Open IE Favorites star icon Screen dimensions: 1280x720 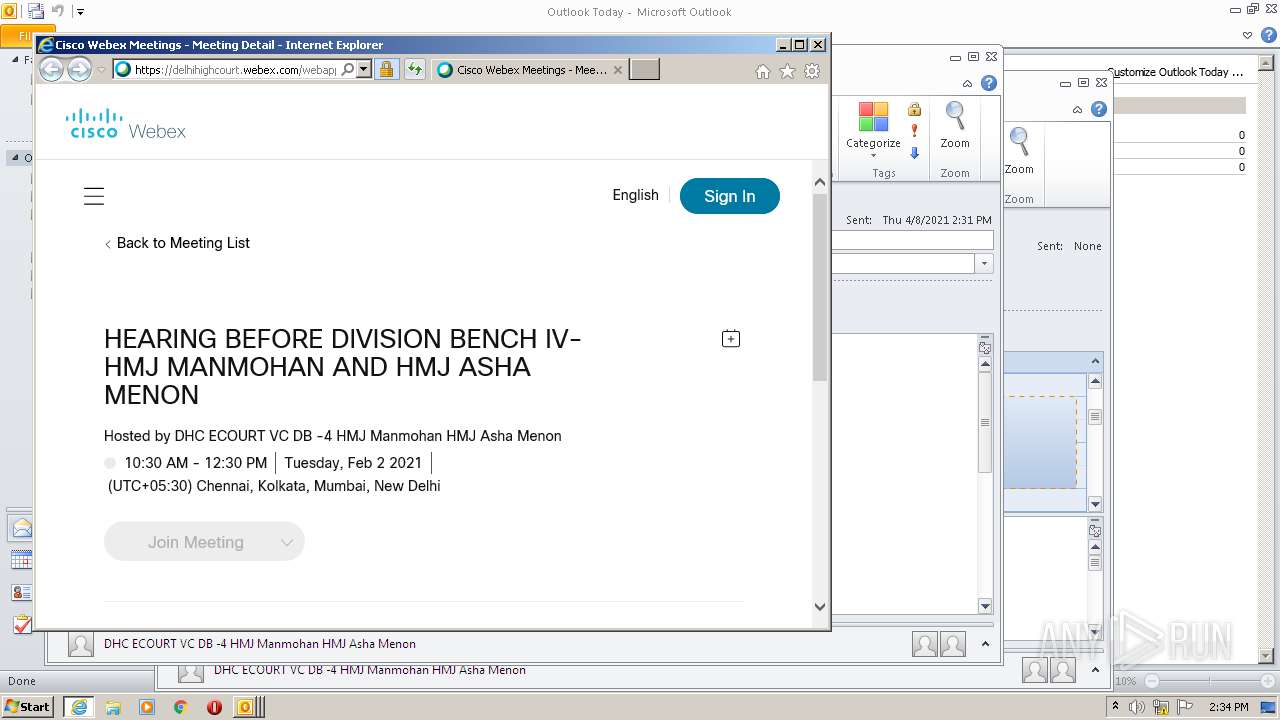point(787,71)
